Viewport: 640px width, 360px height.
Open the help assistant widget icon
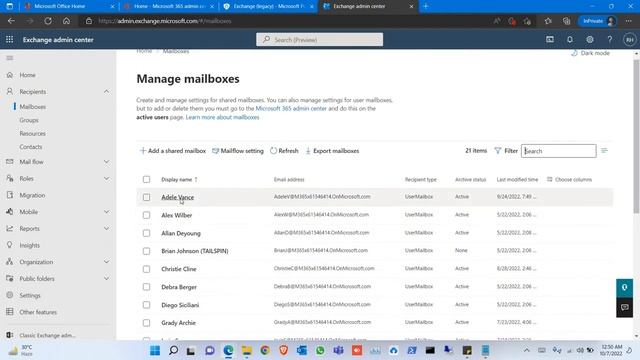[624, 288]
